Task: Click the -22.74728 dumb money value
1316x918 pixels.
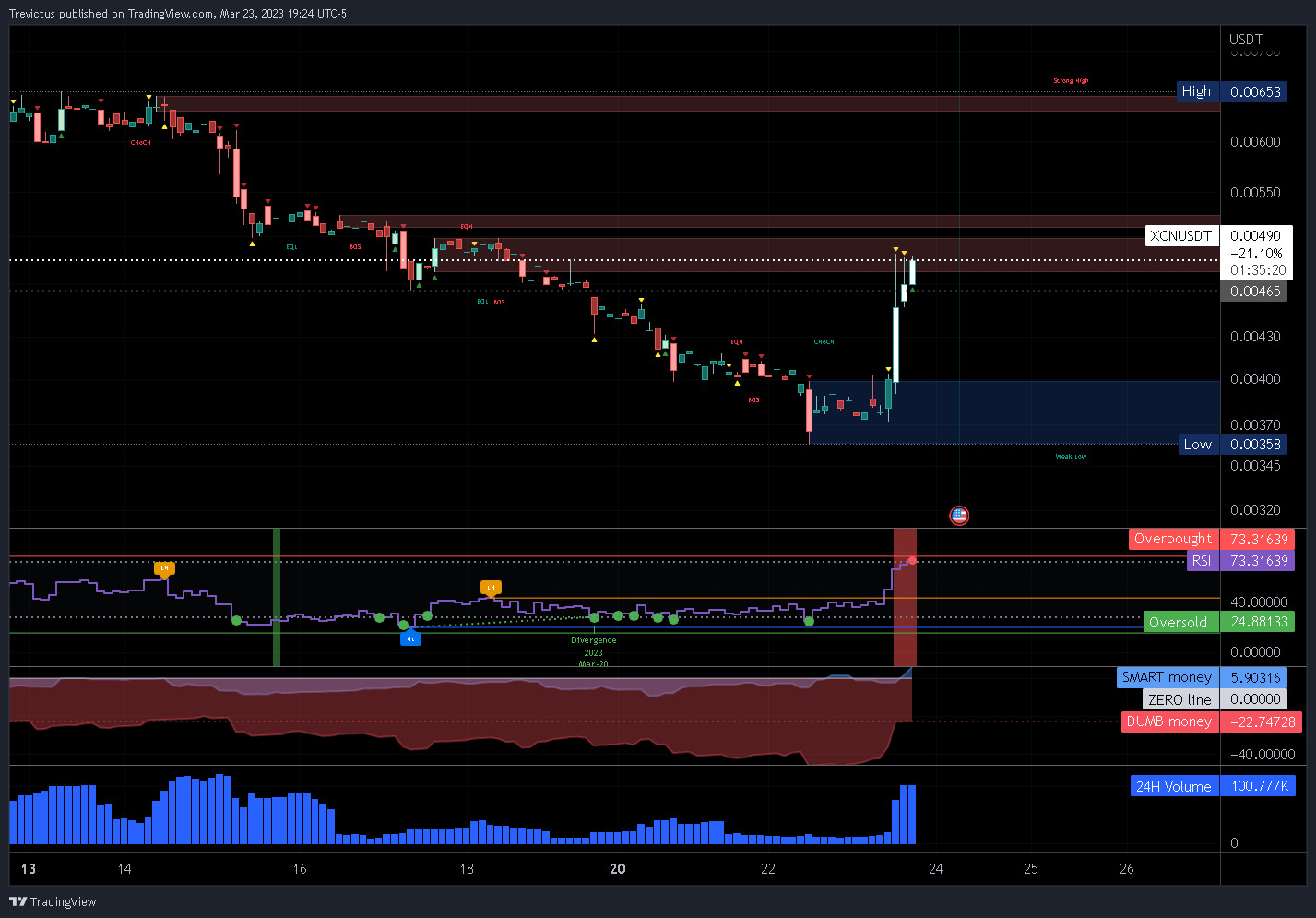Action: point(1263,721)
